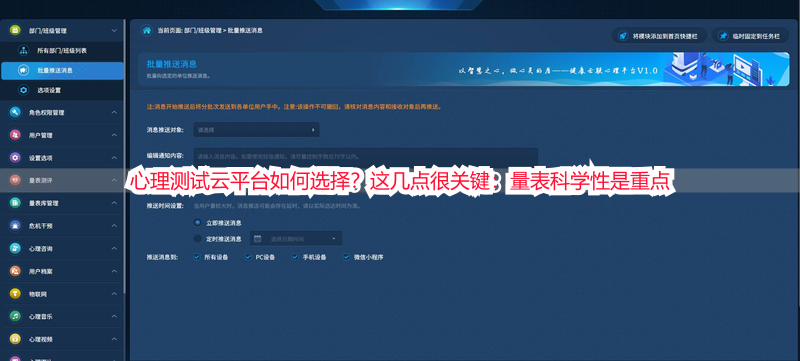Click the 设置选项 purple gear icon
800x361 pixels.
(x=15, y=158)
